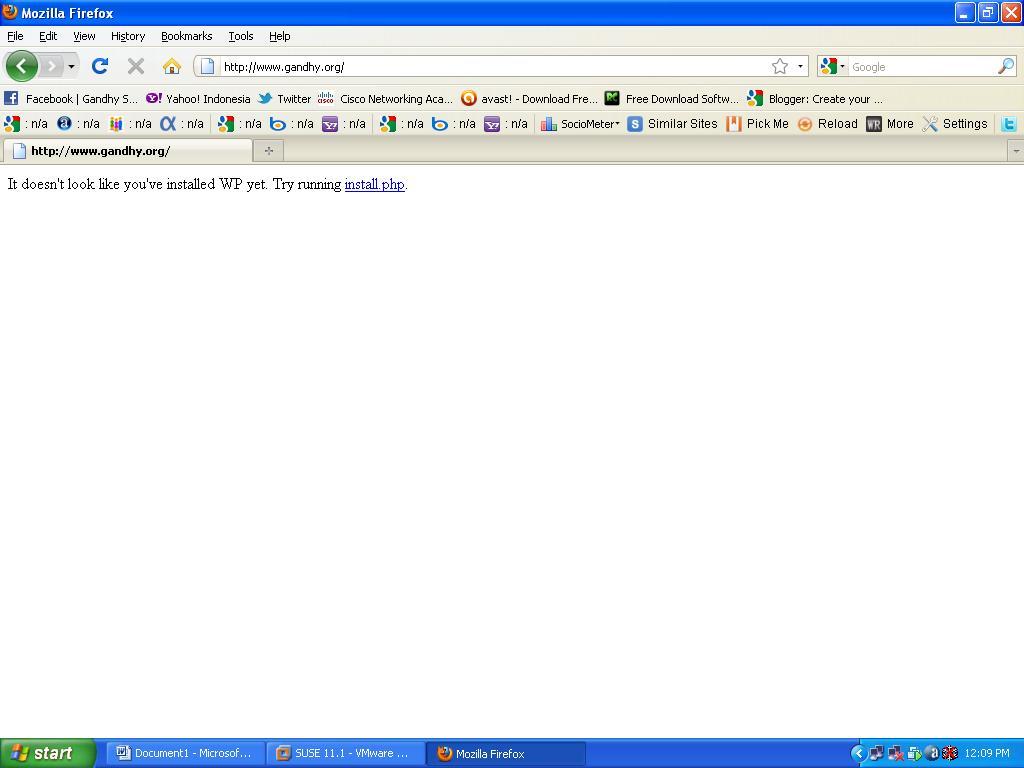Open the Blogger: Create your bookmark
Screen dimensions: 1024x768
[x=815, y=99]
